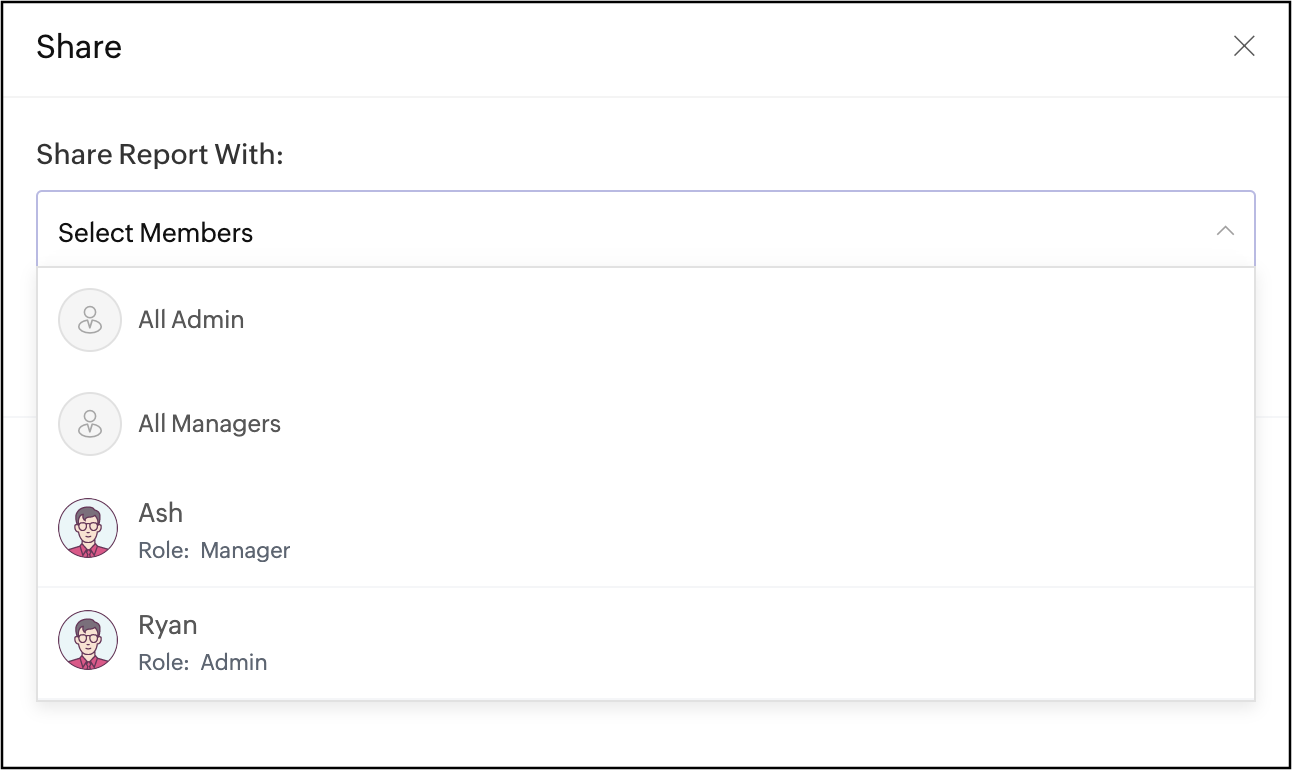This screenshot has height=770, width=1292.
Task: Collapse the member list using chevron arrow
Action: pos(1225,231)
